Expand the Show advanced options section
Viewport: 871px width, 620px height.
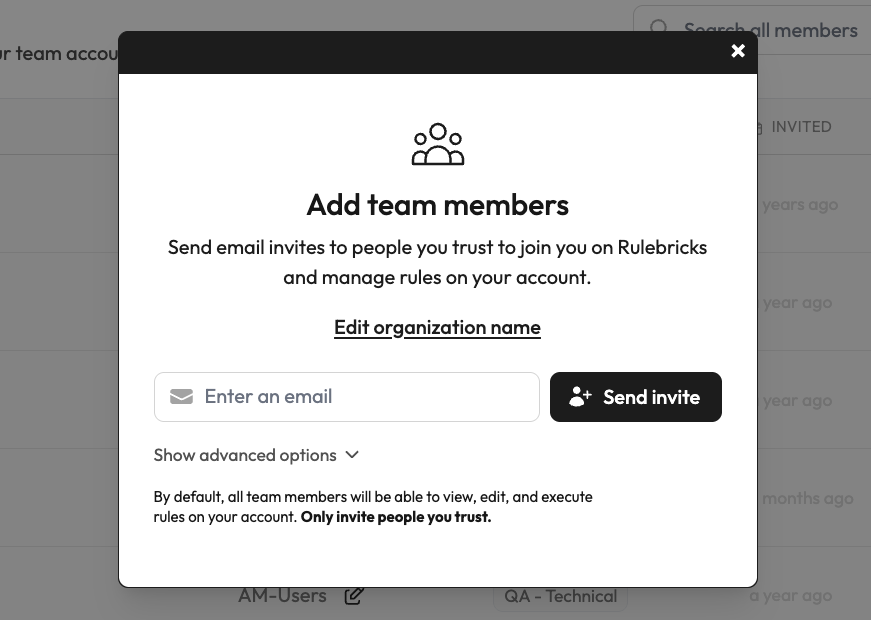tap(245, 454)
